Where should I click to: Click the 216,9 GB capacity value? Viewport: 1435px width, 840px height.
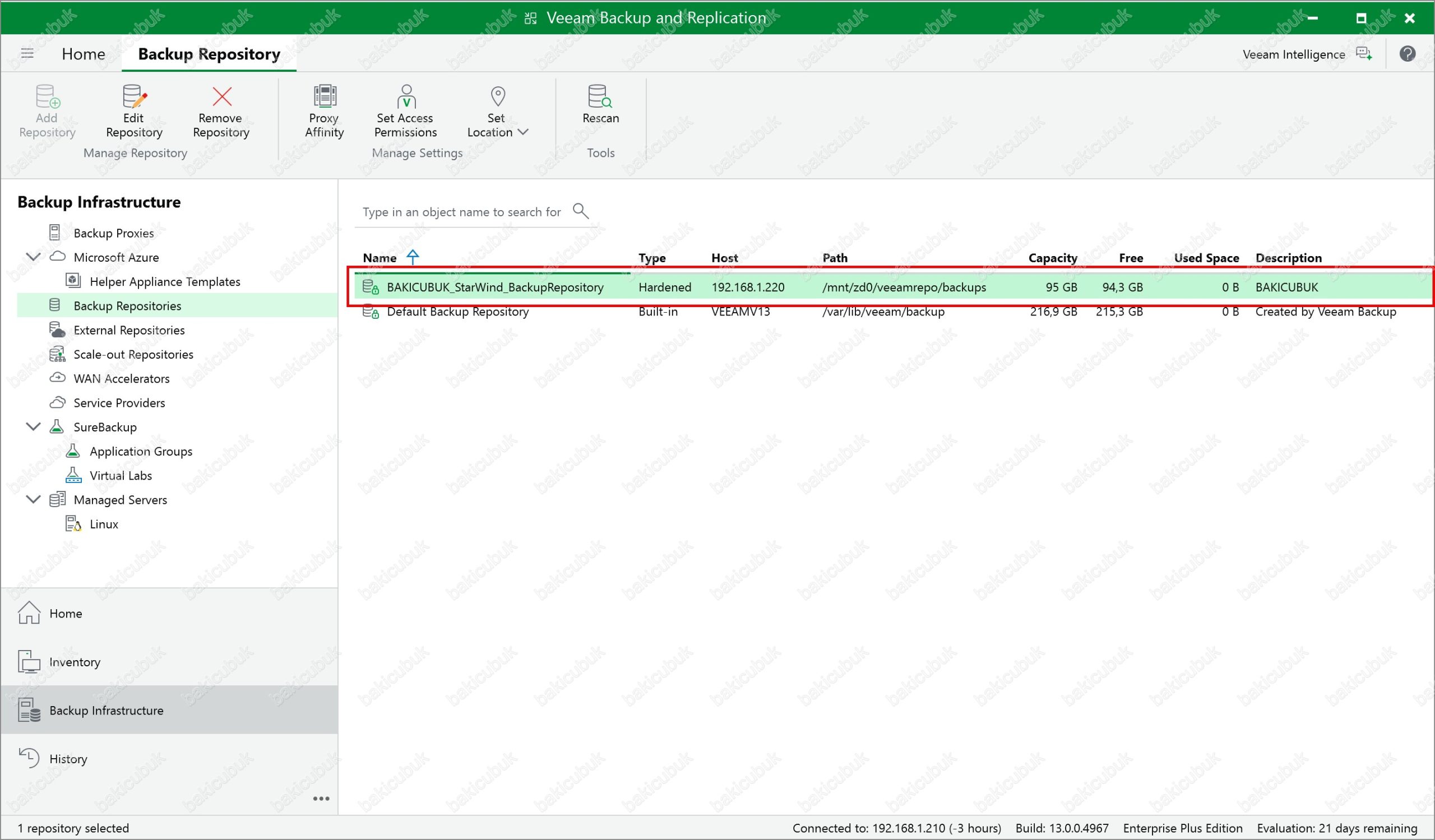coord(1053,312)
